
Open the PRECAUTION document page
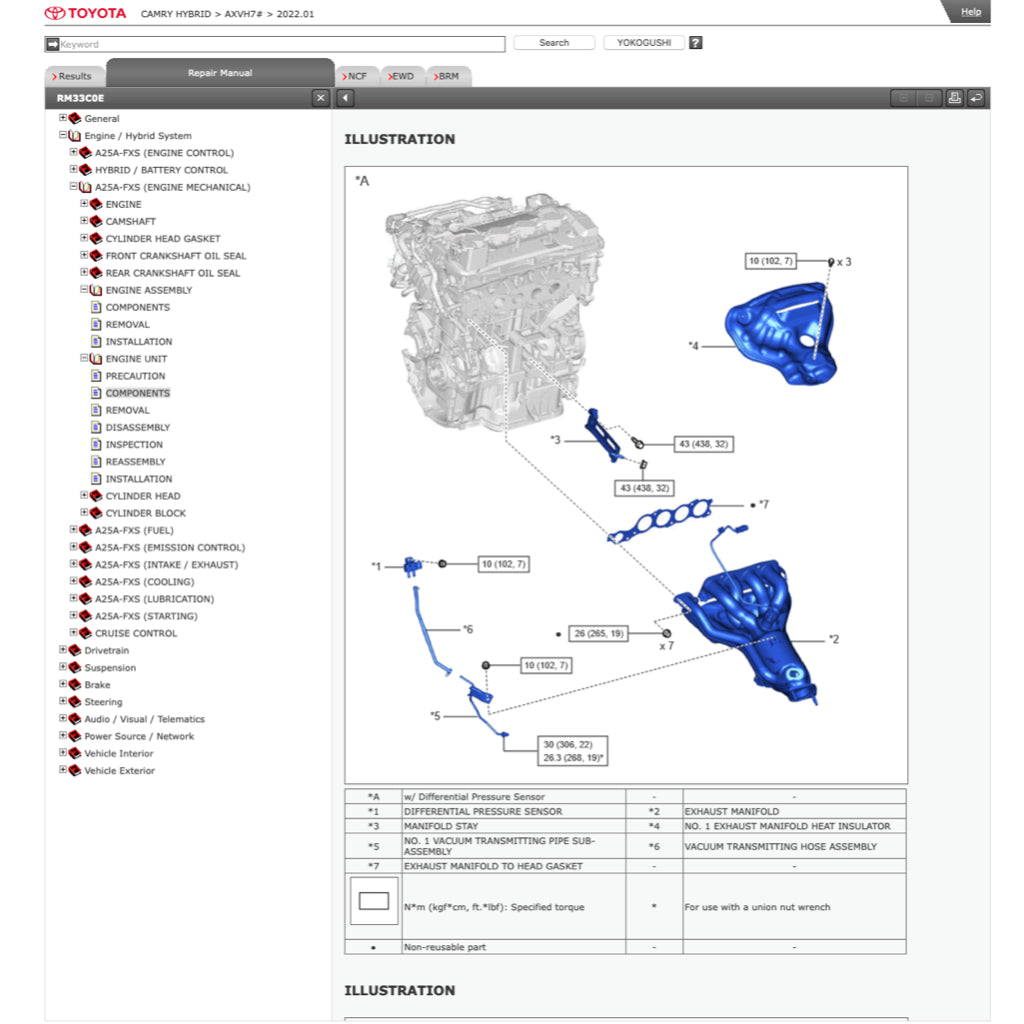coord(135,376)
